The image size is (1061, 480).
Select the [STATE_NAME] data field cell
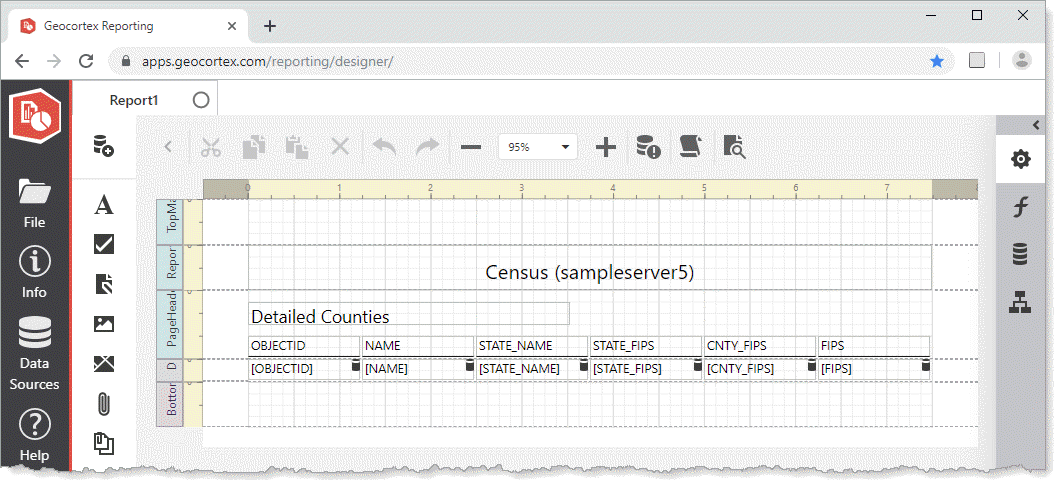[532, 370]
